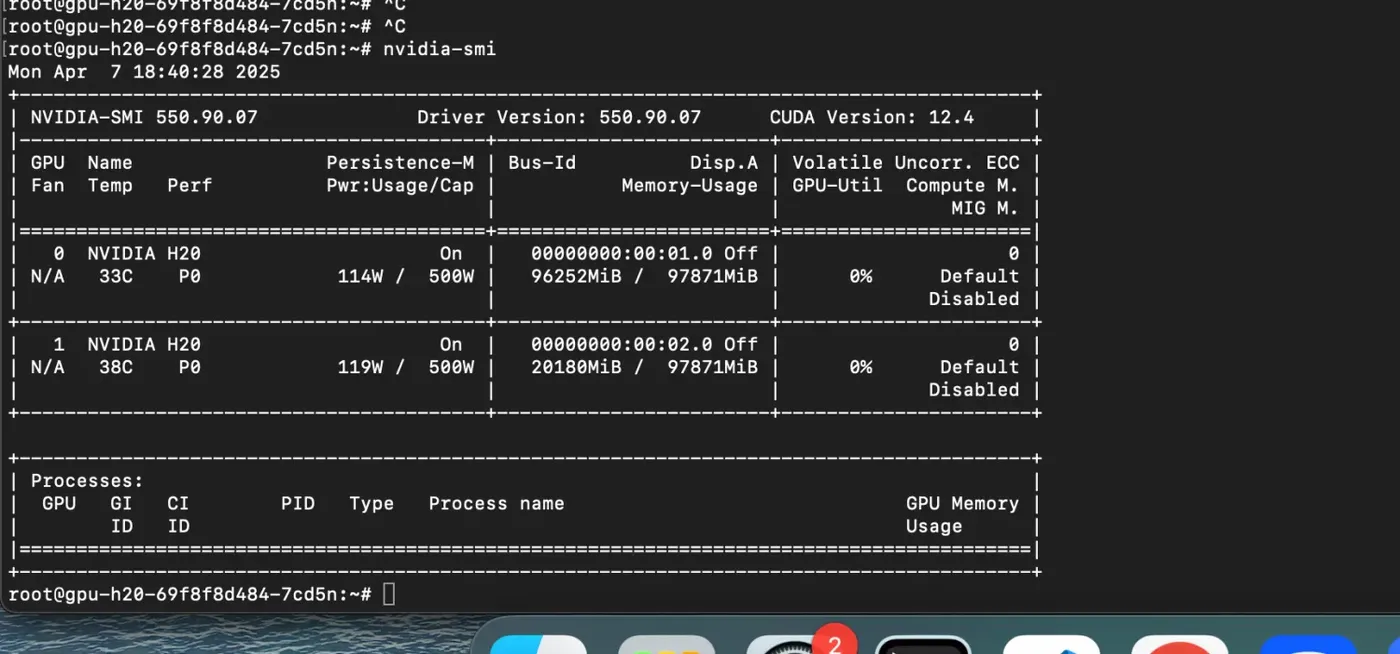Click the Process name column header
Image resolution: width=1400 pixels, height=654 pixels.
(496, 503)
